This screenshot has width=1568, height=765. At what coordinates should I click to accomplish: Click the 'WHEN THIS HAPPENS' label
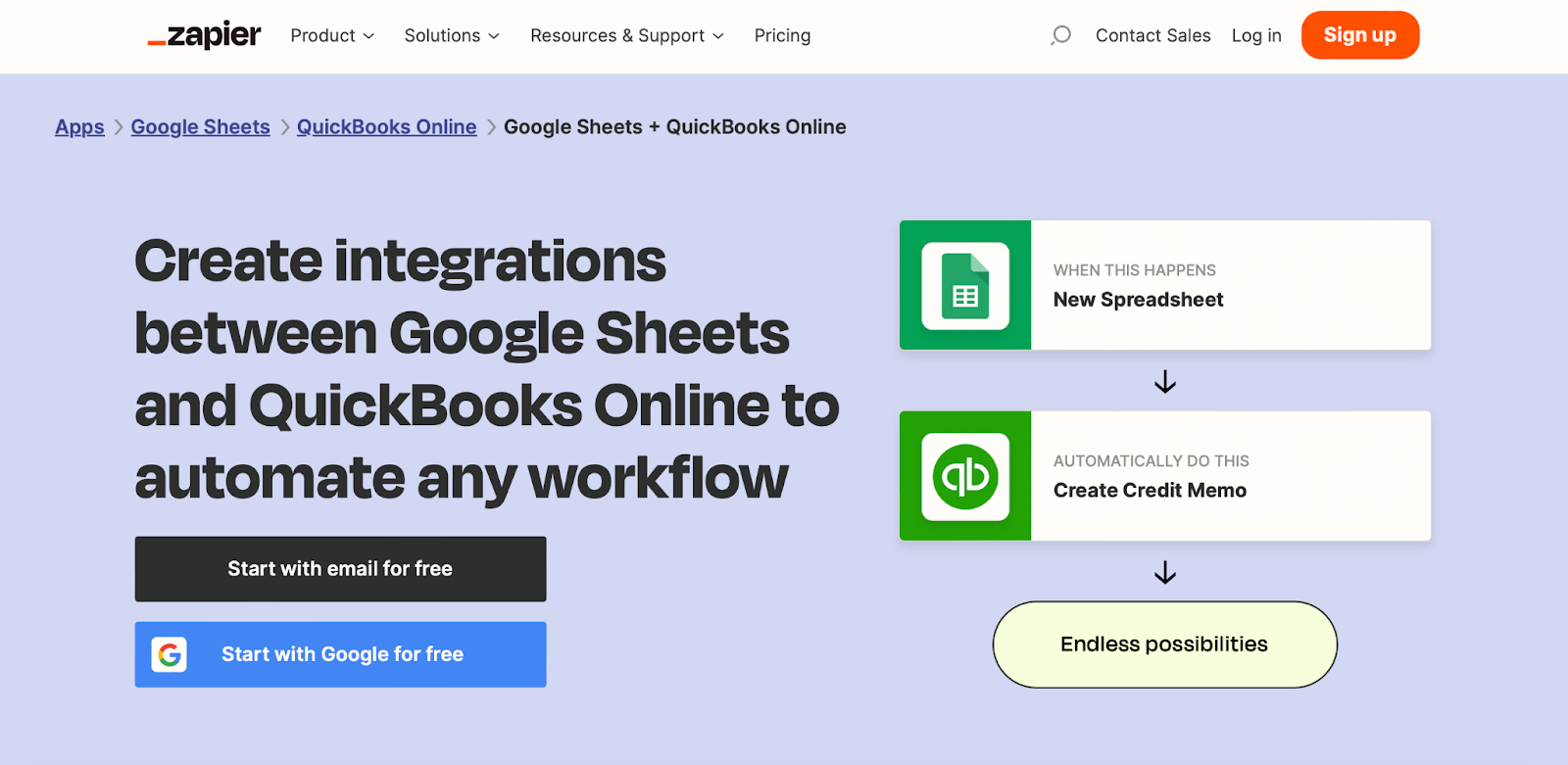tap(1135, 270)
